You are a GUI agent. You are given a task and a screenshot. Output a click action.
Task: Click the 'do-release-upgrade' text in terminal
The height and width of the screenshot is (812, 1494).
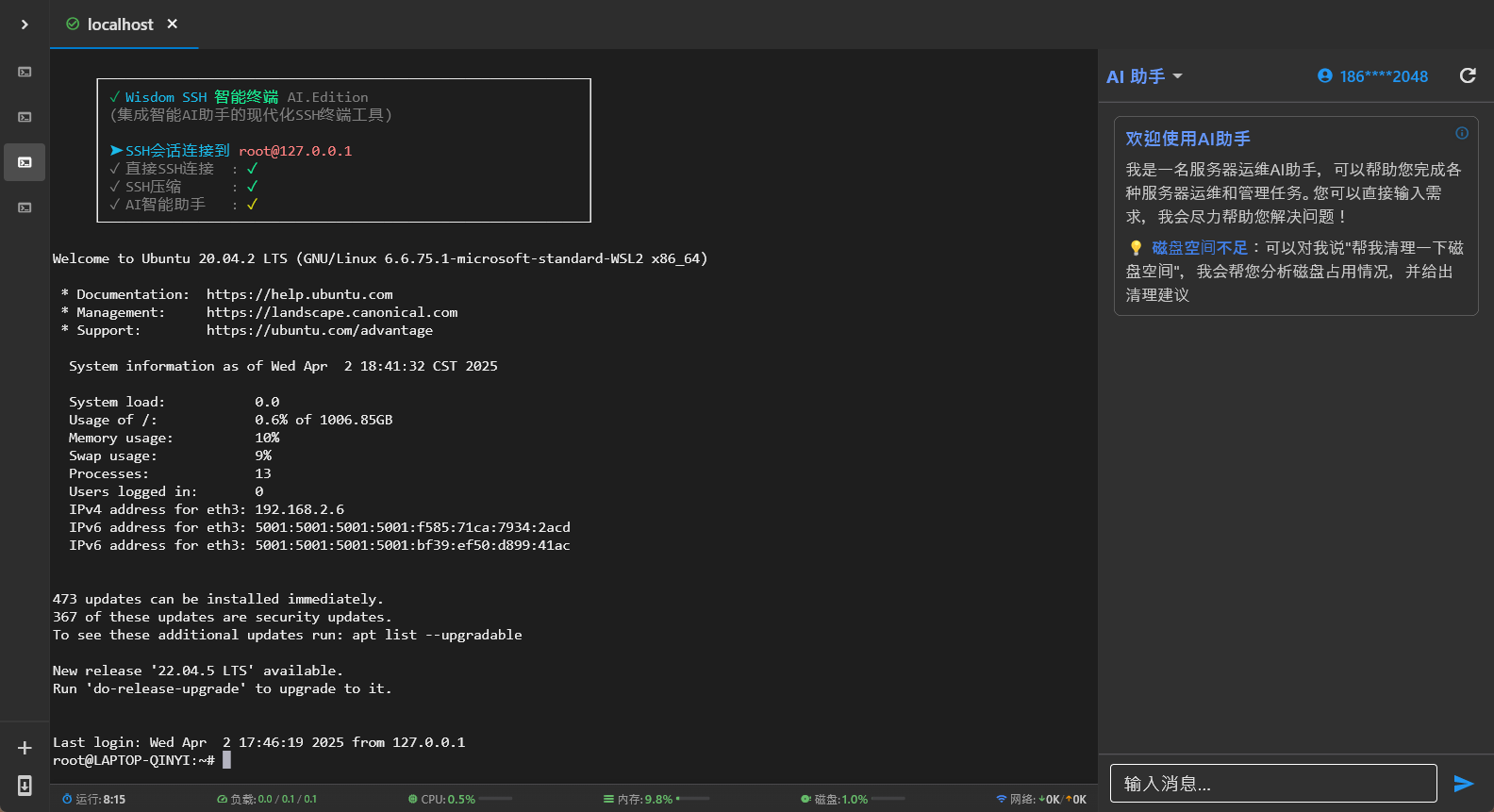166,688
